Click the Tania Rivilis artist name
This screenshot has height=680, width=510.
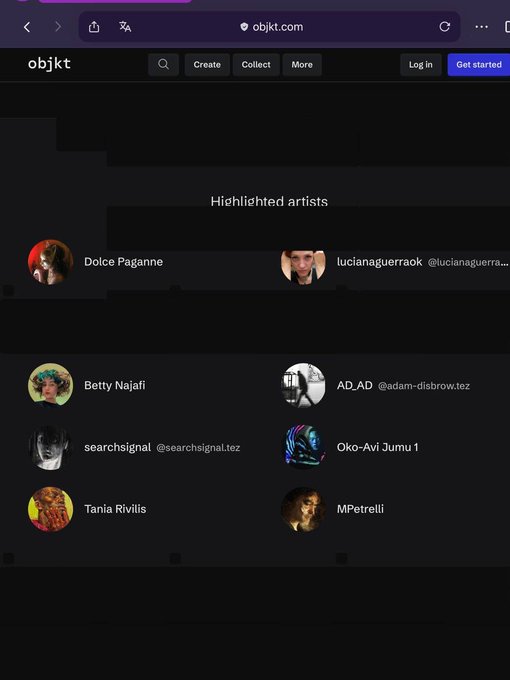tap(115, 509)
